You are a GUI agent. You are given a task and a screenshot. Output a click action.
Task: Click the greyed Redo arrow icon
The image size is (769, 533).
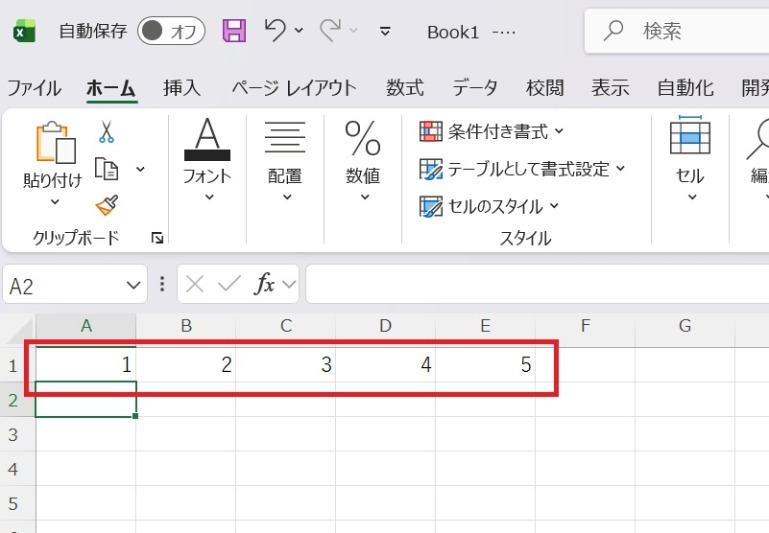click(330, 30)
